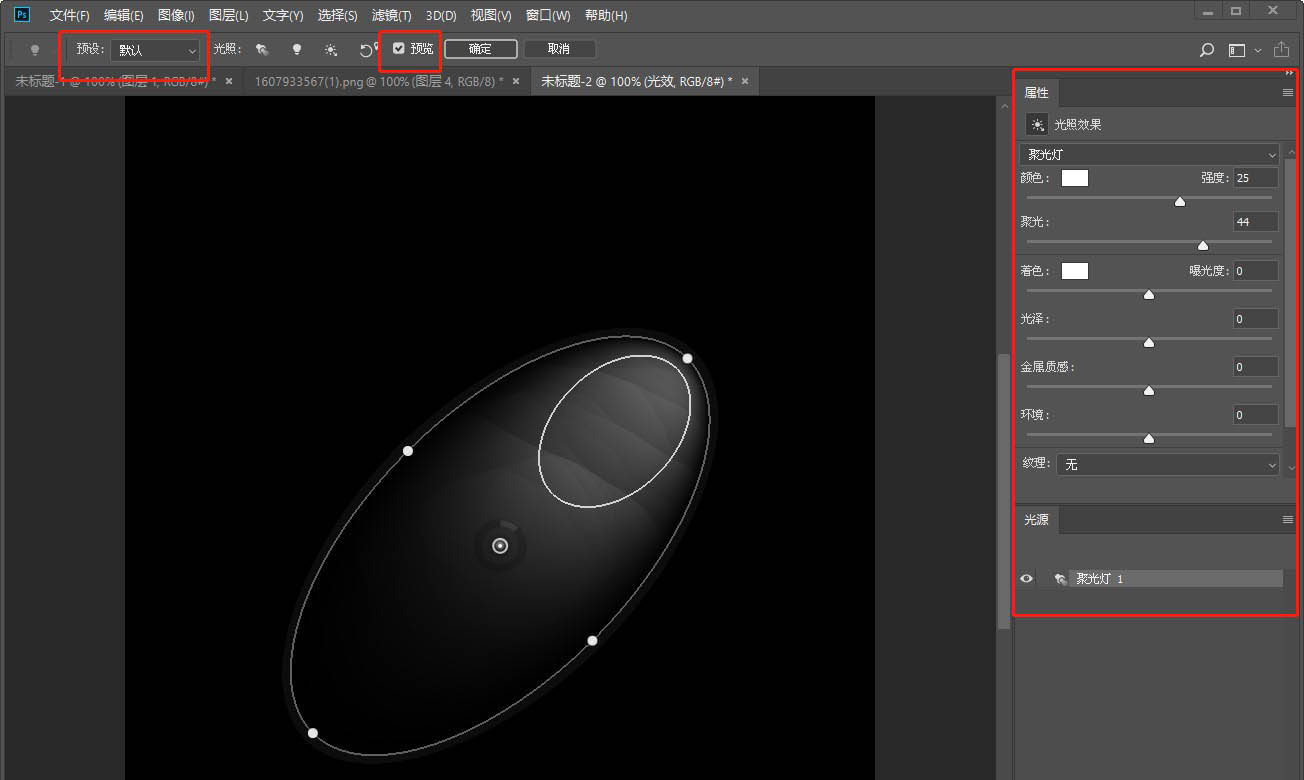This screenshot has height=780, width=1304.
Task: Switch to 1607933567(1).png document tab
Action: [x=378, y=81]
